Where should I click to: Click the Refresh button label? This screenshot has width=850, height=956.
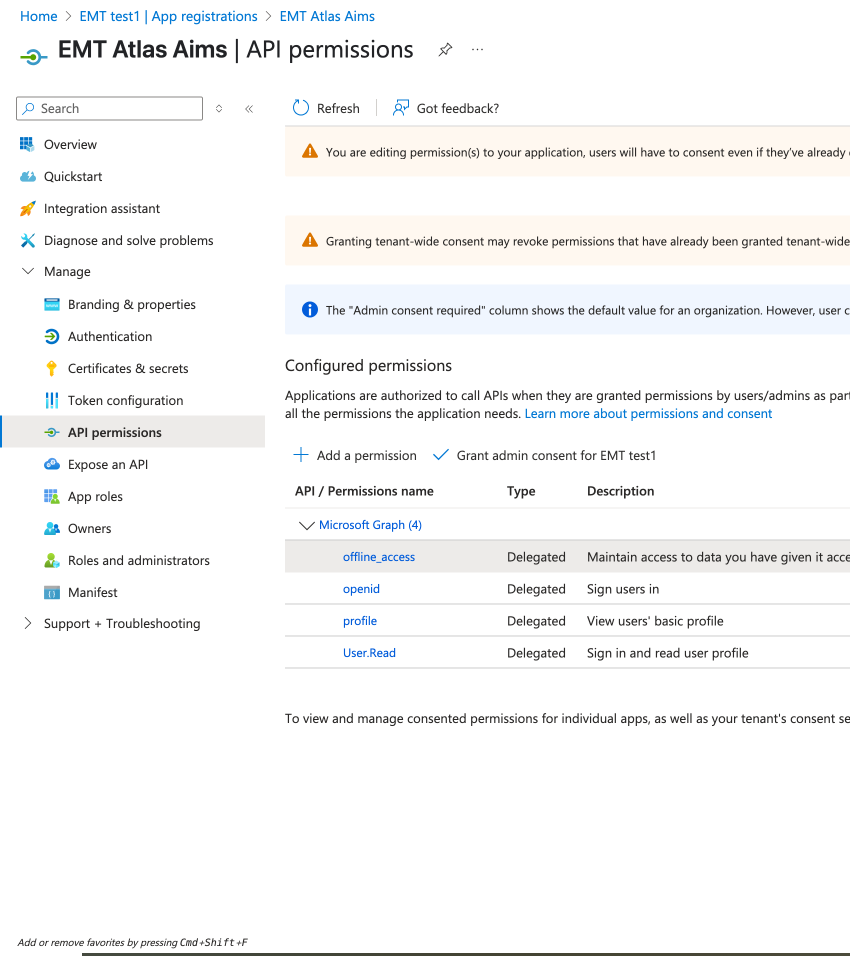tap(338, 109)
